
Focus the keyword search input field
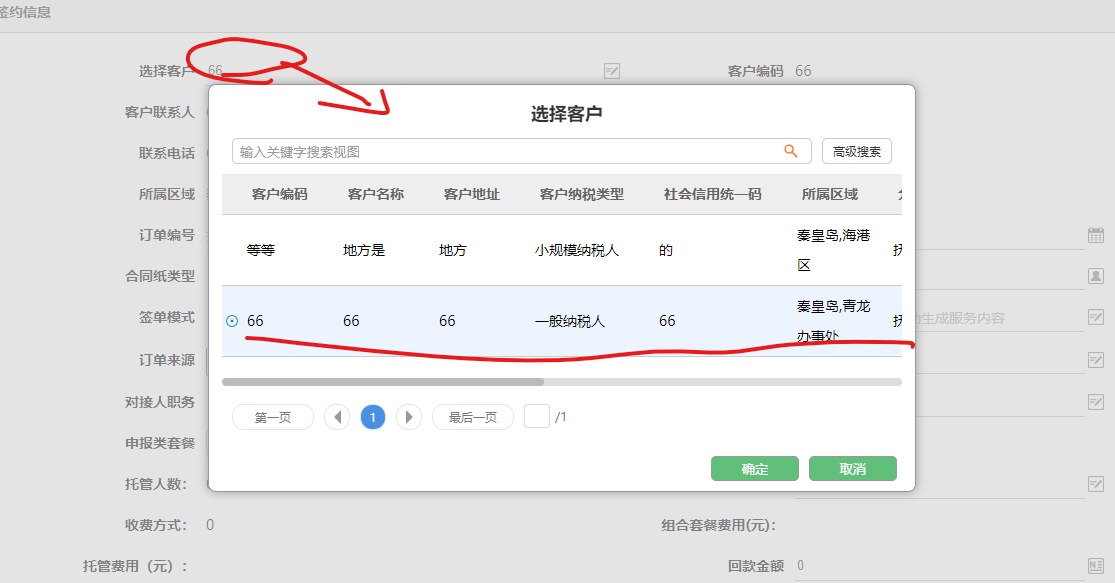click(x=505, y=151)
